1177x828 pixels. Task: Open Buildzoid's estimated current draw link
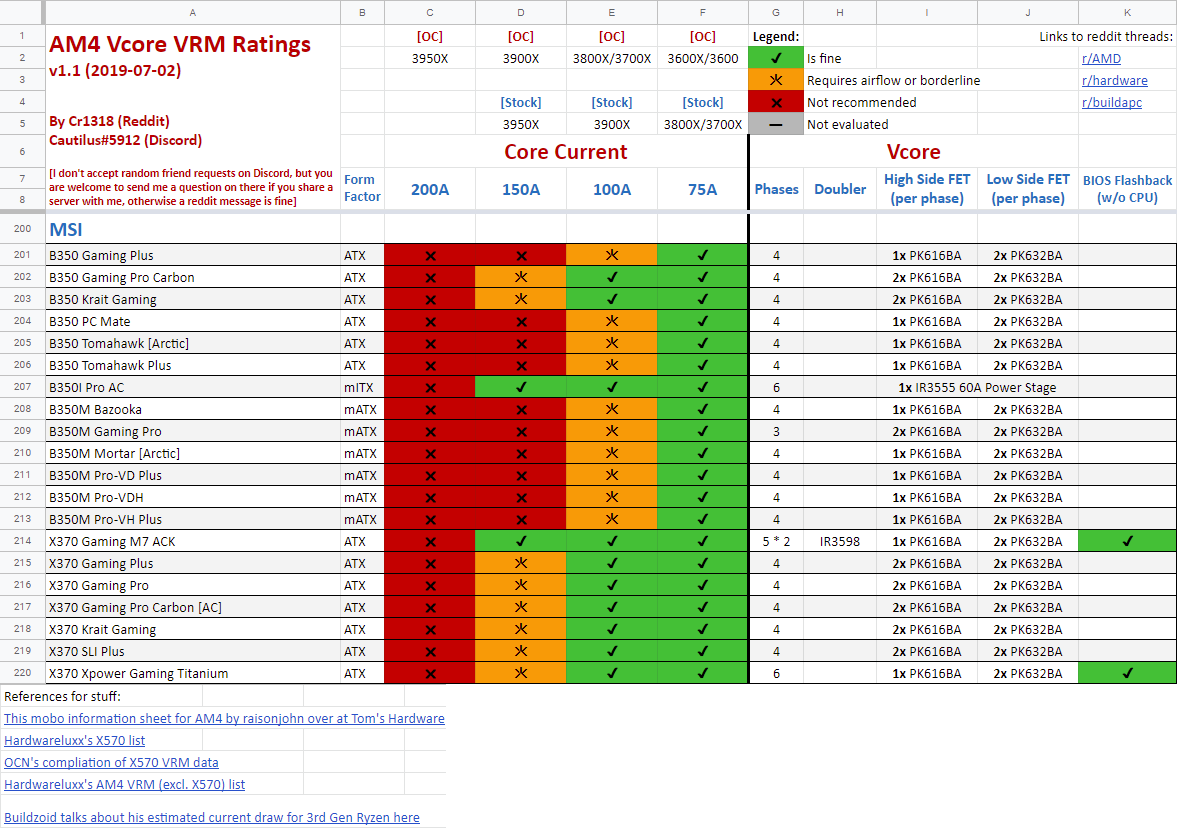point(212,817)
